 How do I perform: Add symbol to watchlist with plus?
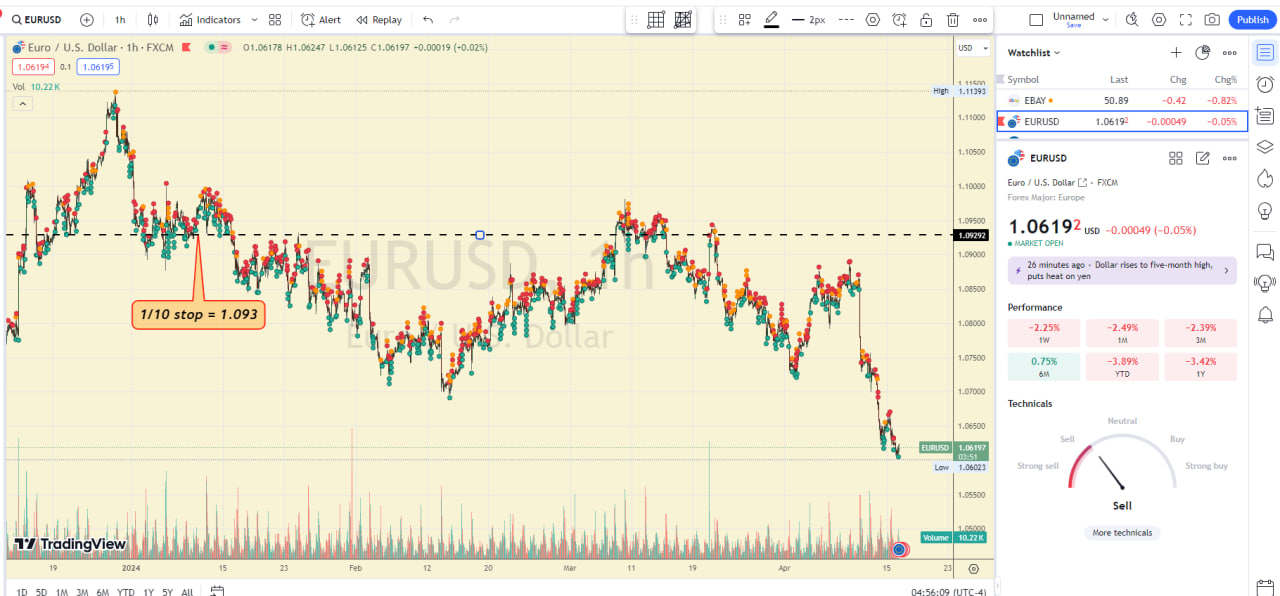[1176, 53]
